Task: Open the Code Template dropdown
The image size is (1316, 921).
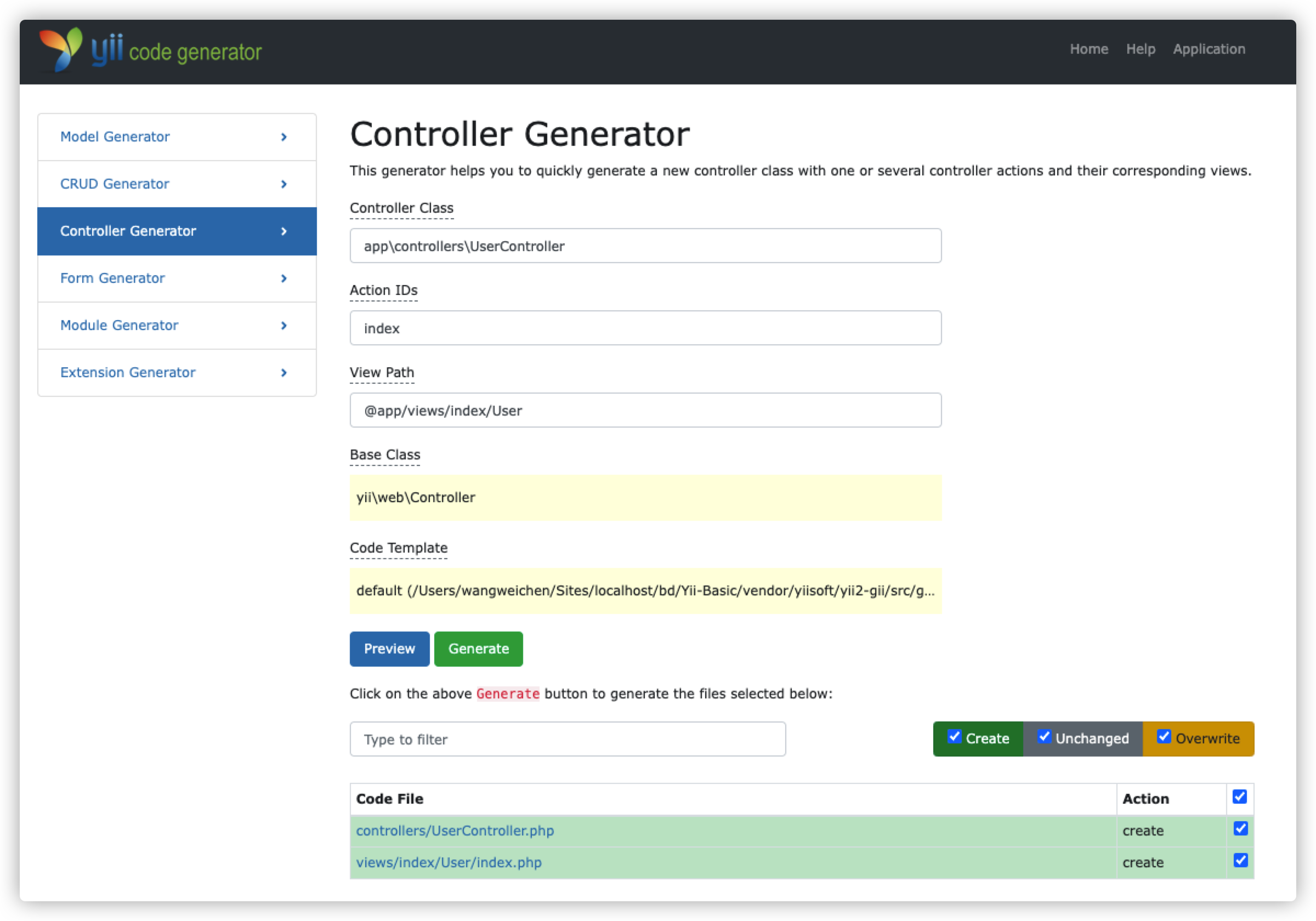Action: 645,591
